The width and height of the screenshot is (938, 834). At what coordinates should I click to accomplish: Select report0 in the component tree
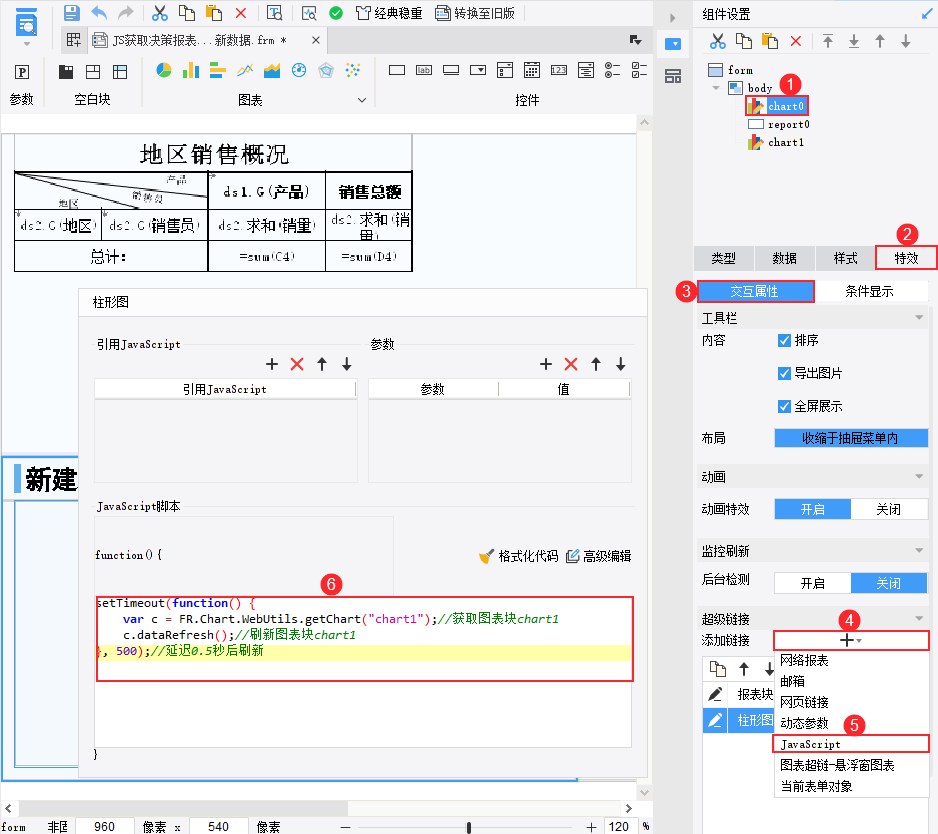(779, 124)
